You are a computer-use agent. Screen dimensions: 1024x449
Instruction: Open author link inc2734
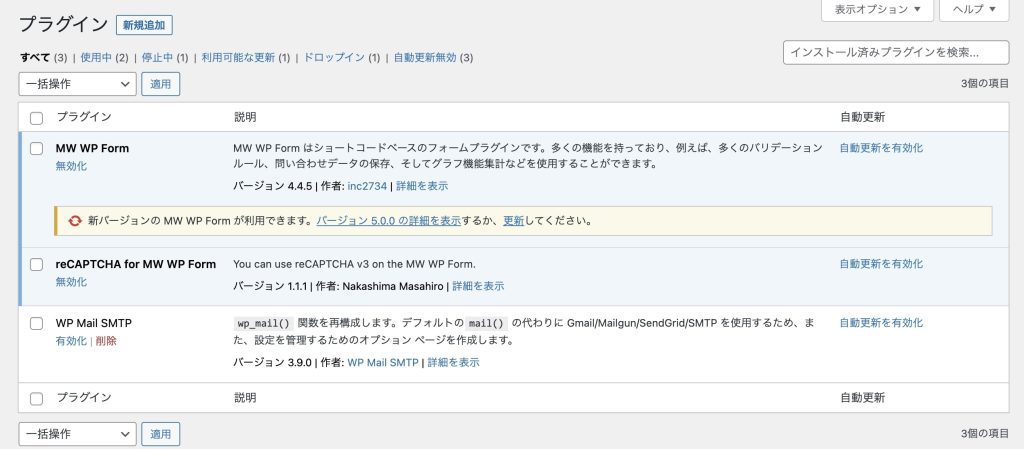tap(367, 186)
